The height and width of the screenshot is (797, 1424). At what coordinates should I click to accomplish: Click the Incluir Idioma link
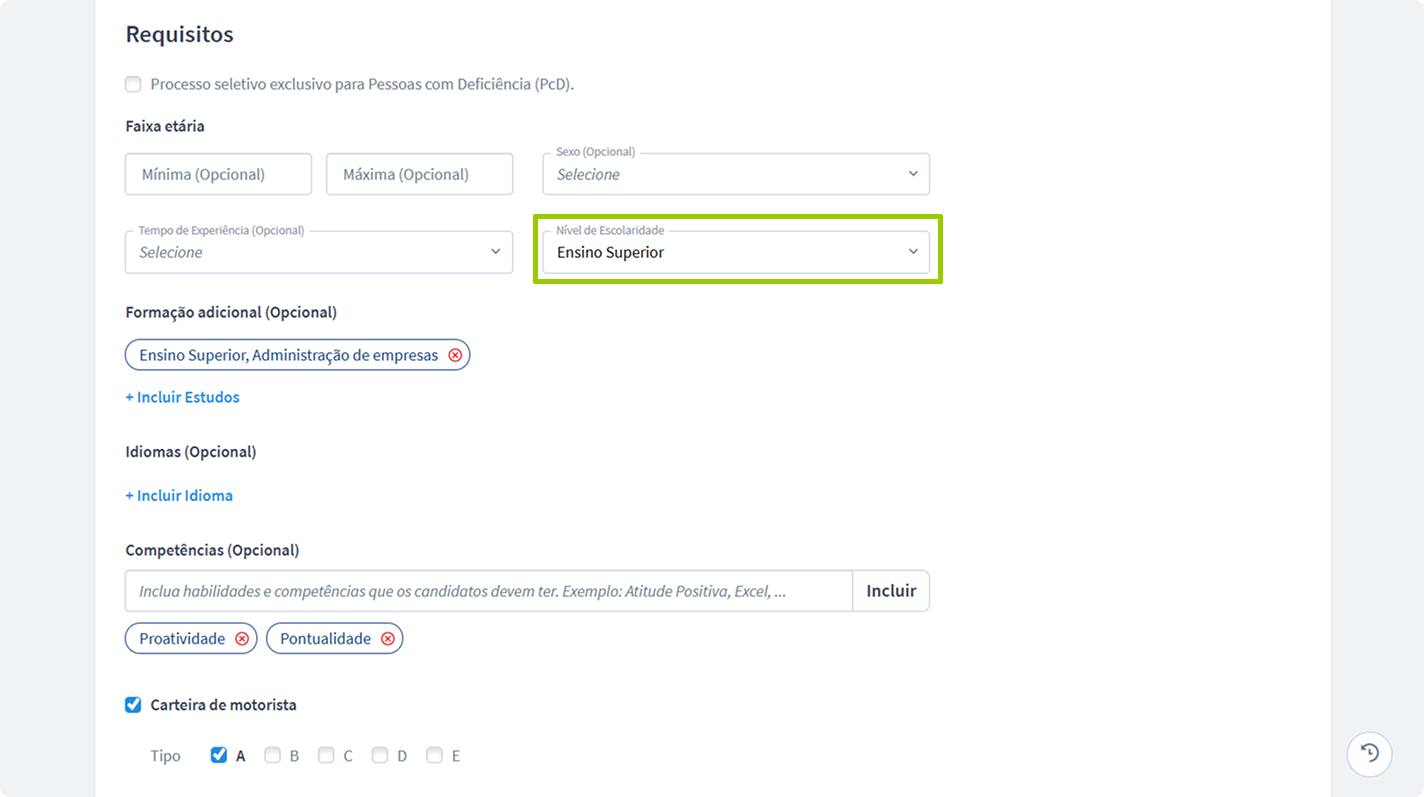[179, 495]
